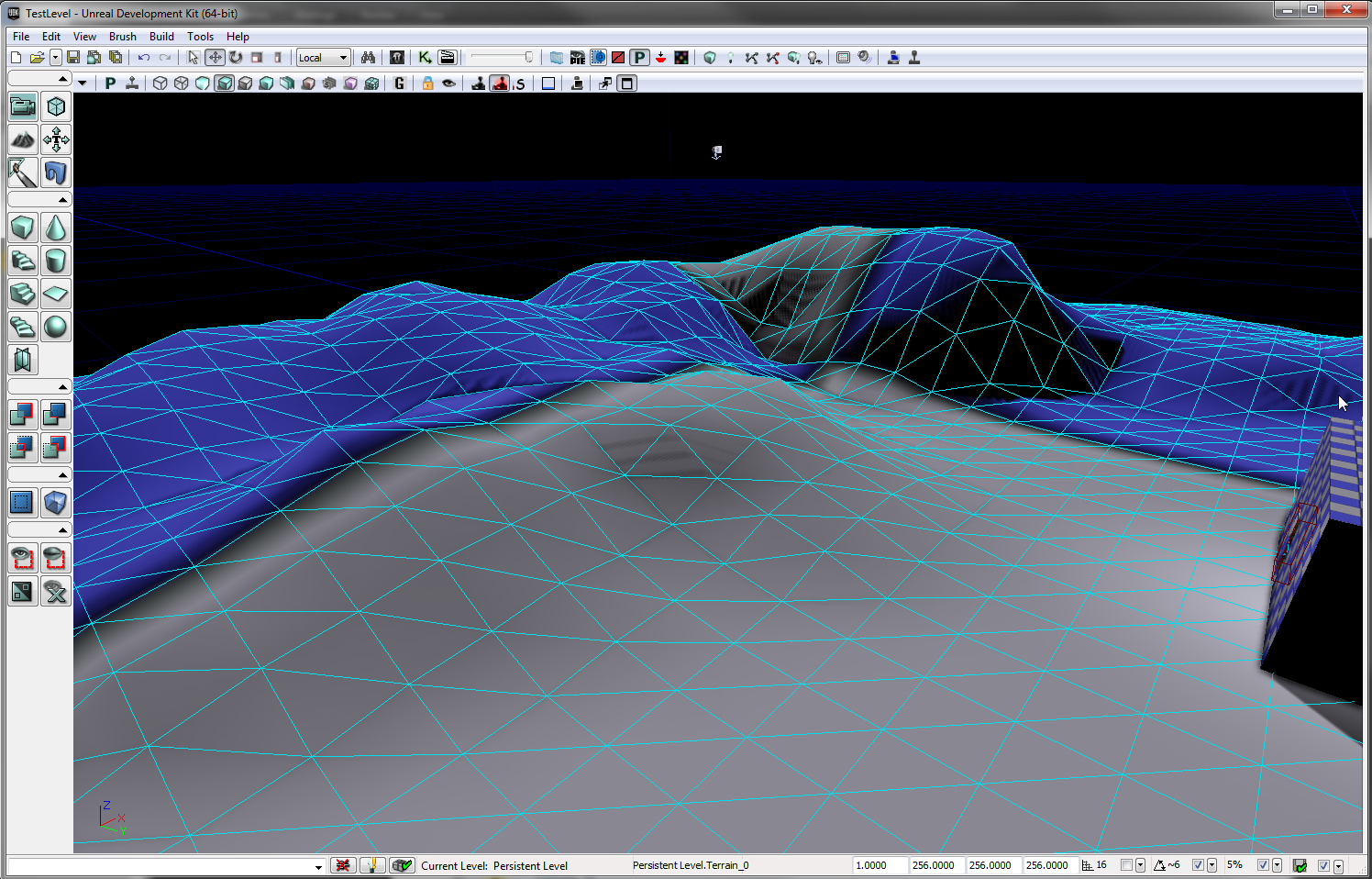Collapse the Modes section of toolbox
The height and width of the screenshot is (879, 1372).
39,79
